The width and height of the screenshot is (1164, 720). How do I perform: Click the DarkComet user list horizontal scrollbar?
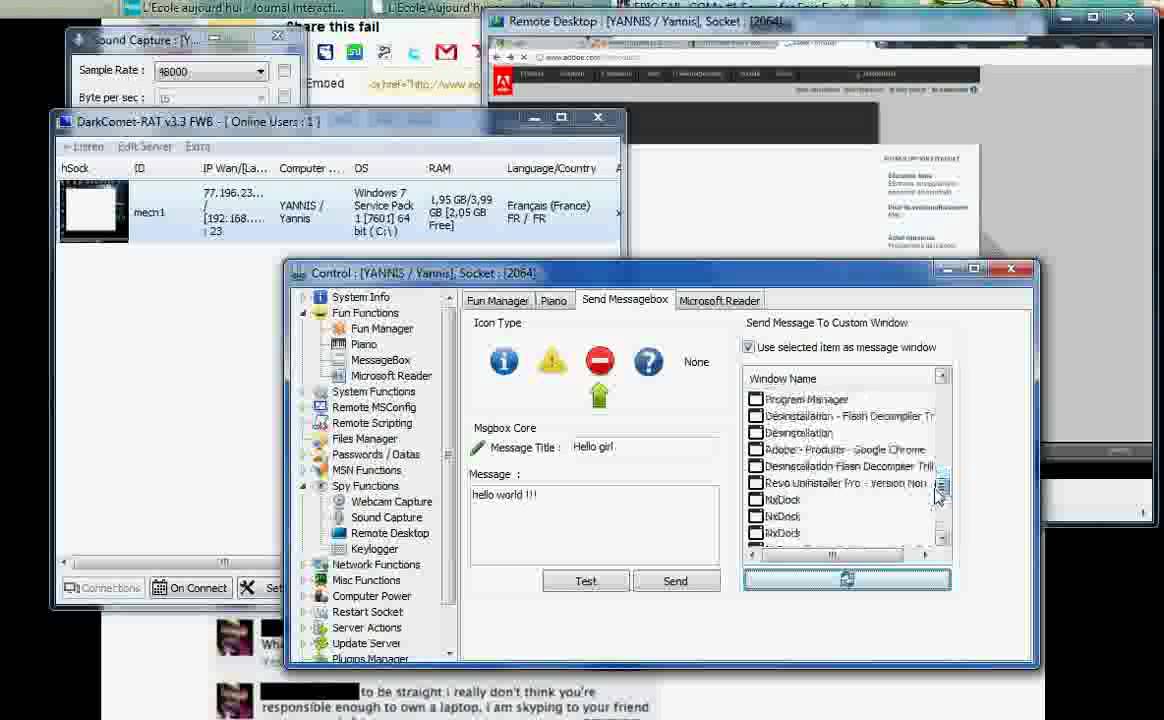[172, 563]
